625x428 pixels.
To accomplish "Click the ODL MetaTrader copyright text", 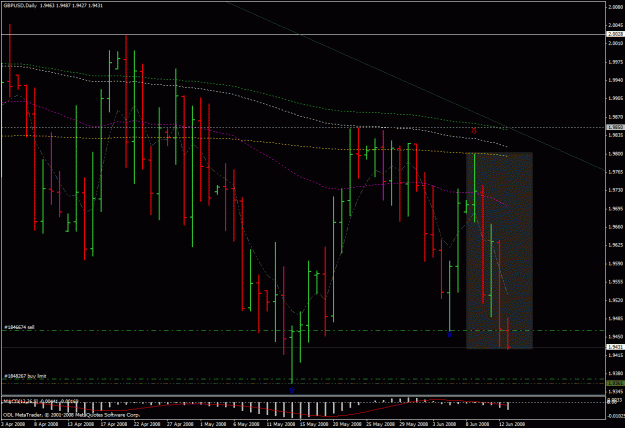I will click(x=72, y=415).
